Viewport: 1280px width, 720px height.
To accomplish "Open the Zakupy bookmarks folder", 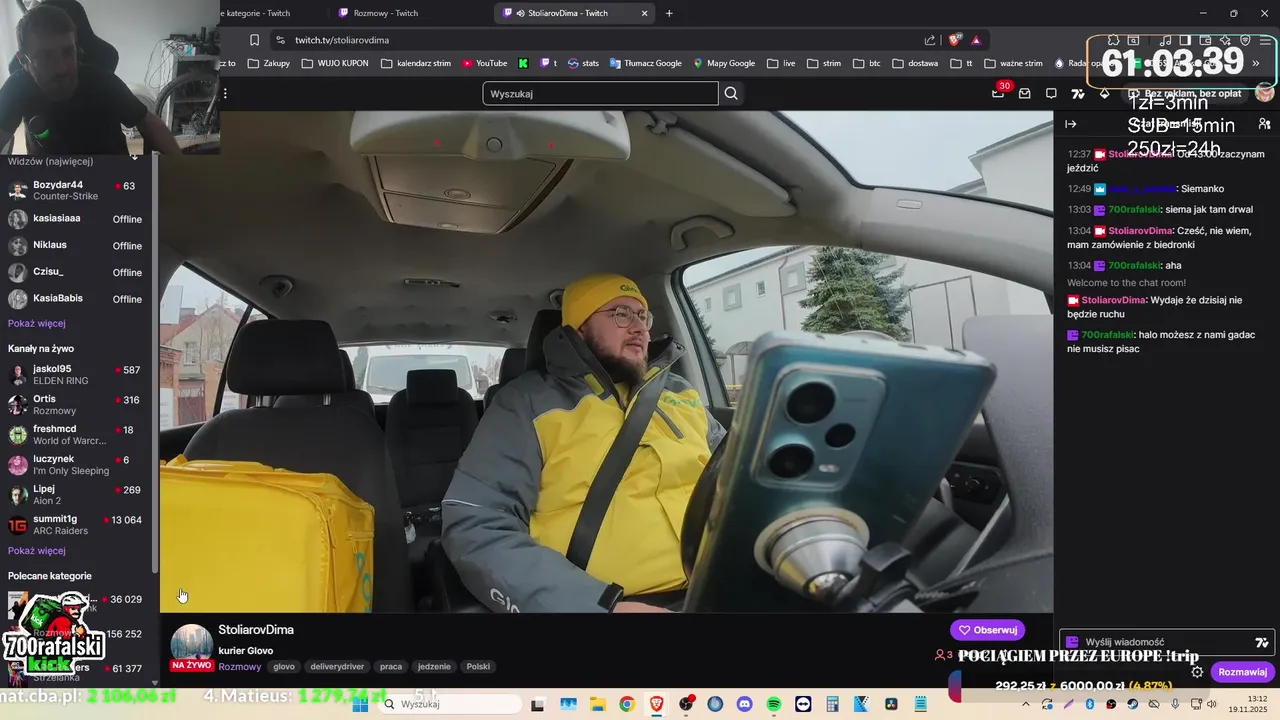I will coord(269,63).
